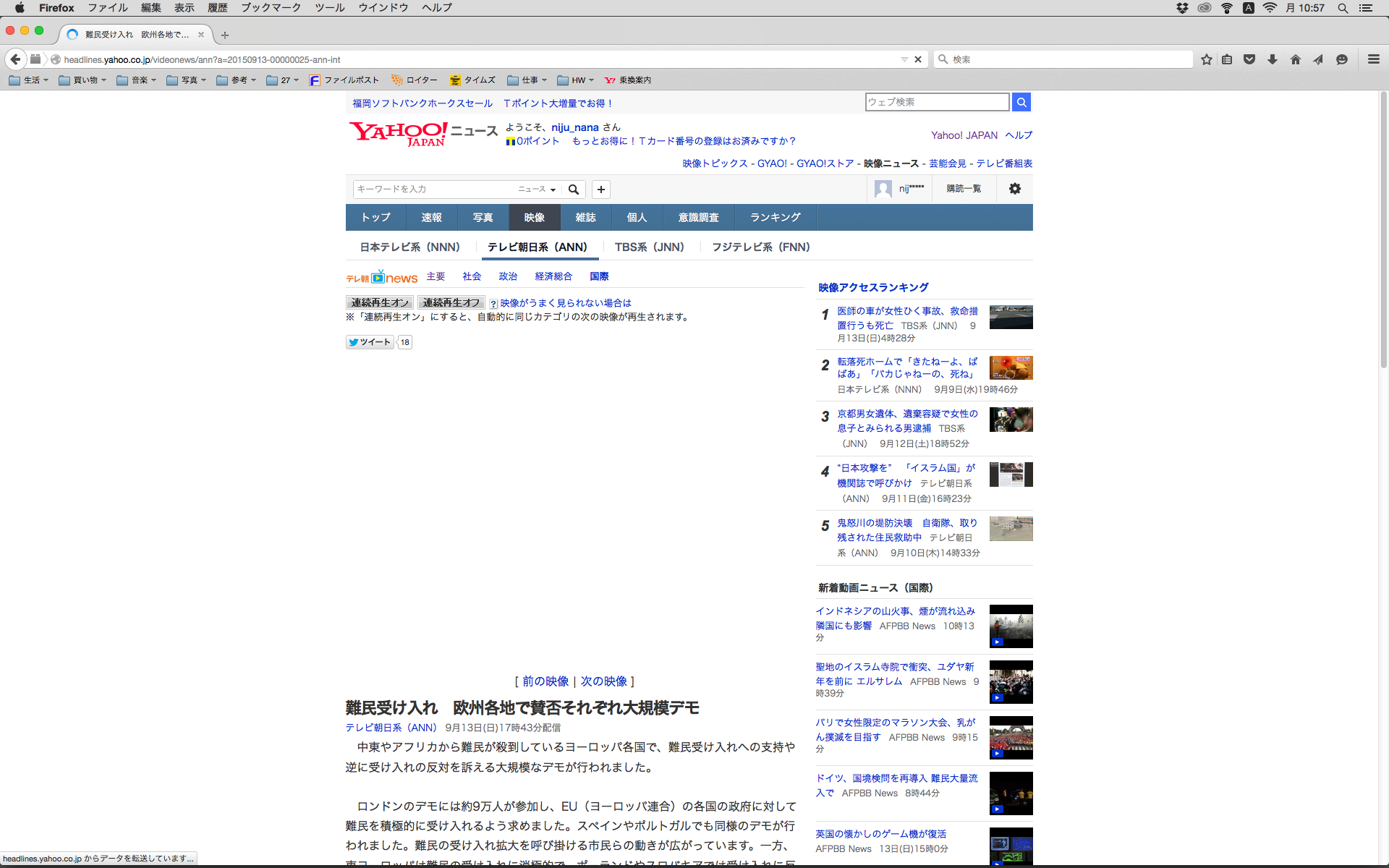
Task: Switch to TBS系（JNN）tab
Action: pyautogui.click(x=649, y=247)
